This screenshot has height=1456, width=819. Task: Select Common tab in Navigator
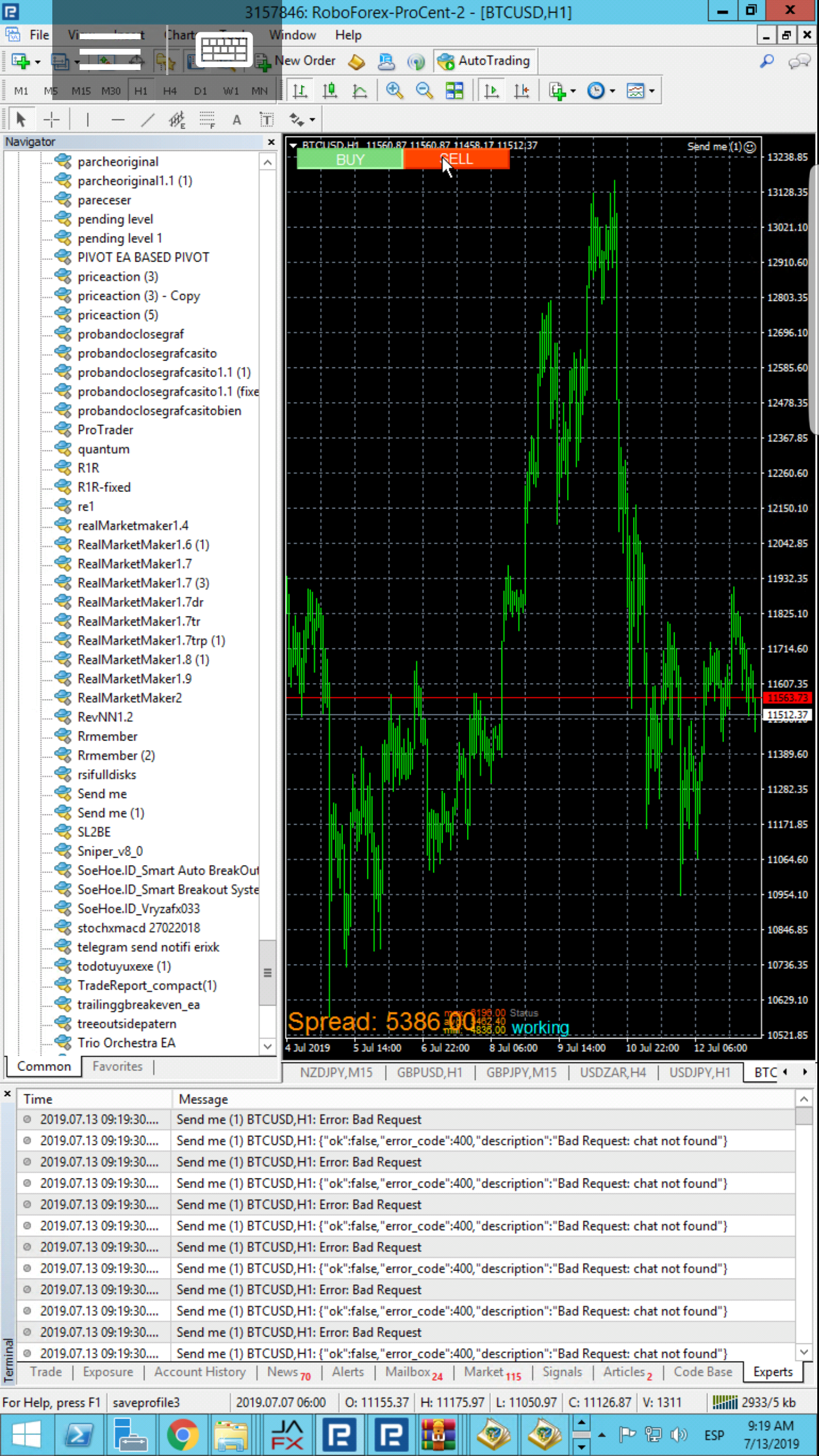point(44,1066)
